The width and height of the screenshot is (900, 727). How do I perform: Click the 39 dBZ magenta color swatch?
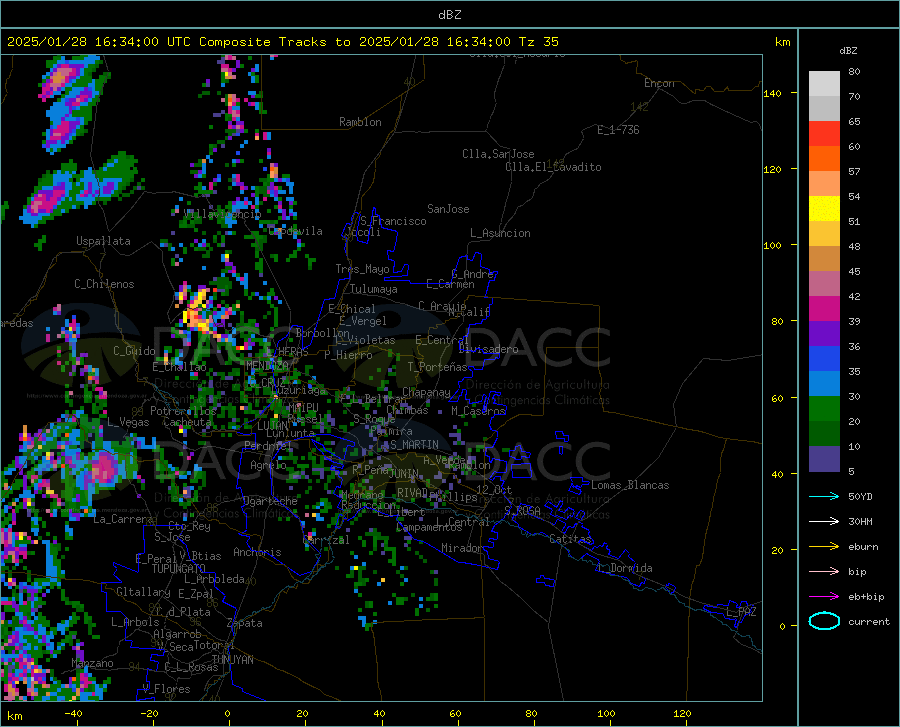824,309
